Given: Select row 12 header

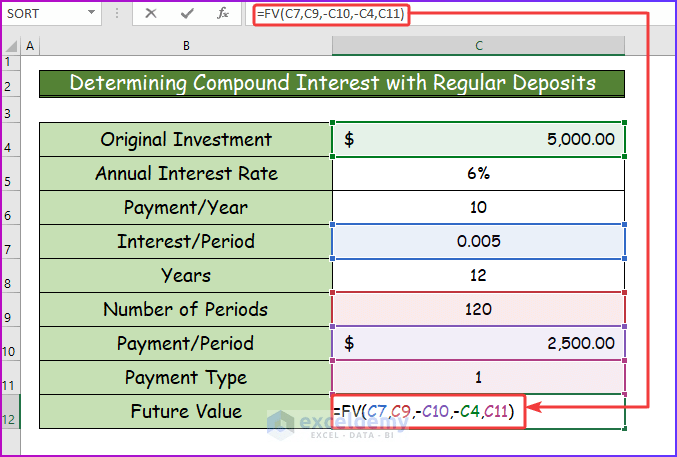Looking at the screenshot, I should coord(11,412).
